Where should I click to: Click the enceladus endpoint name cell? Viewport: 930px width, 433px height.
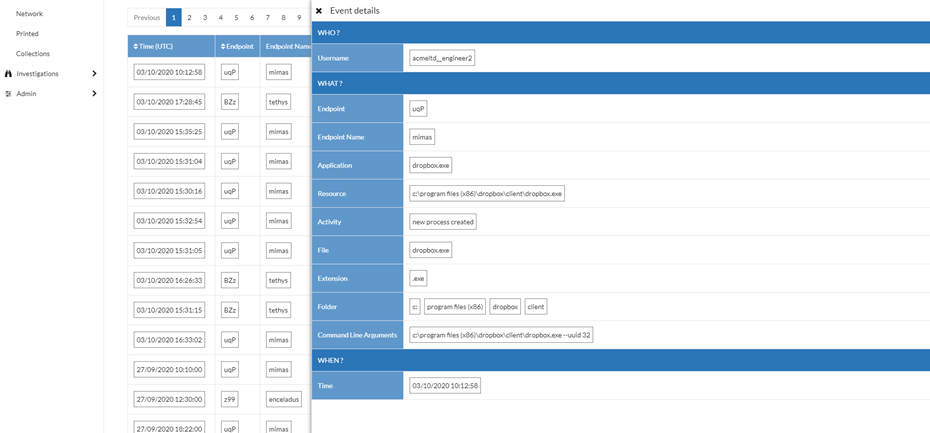coord(284,399)
